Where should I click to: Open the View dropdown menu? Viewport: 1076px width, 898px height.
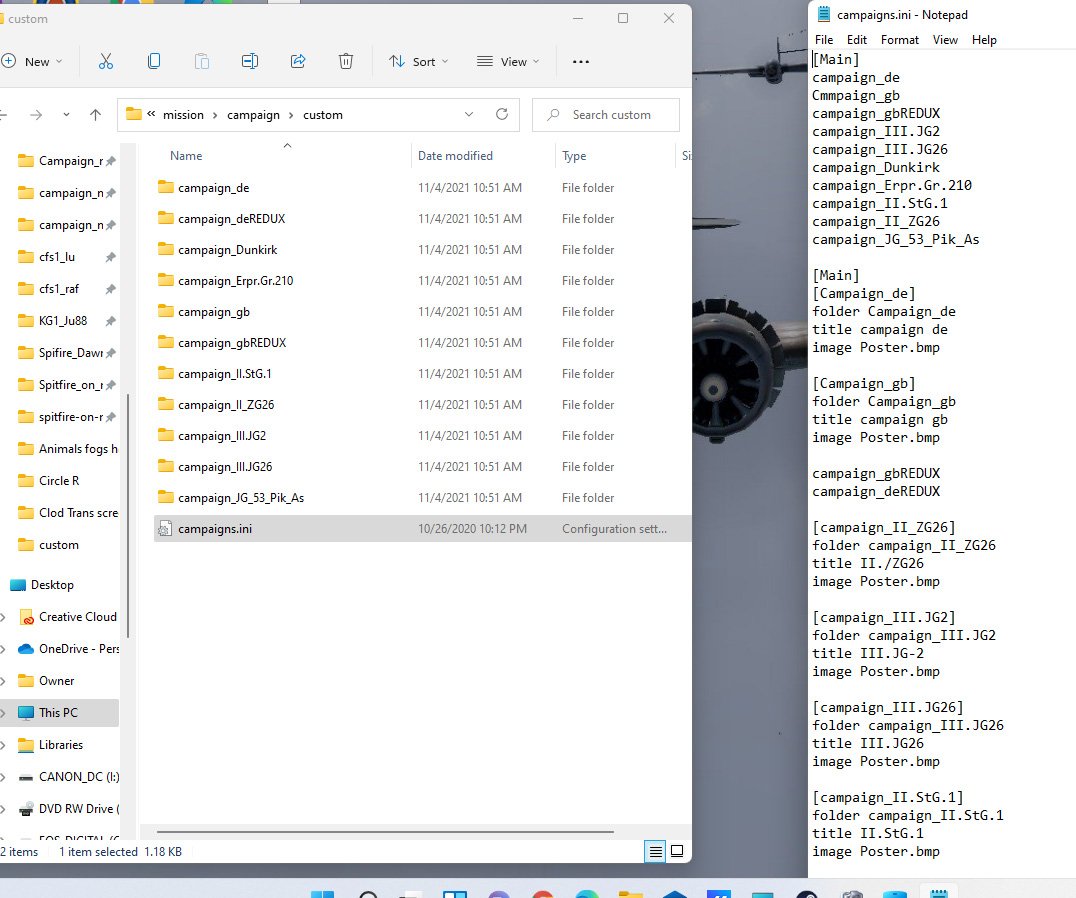tap(508, 62)
